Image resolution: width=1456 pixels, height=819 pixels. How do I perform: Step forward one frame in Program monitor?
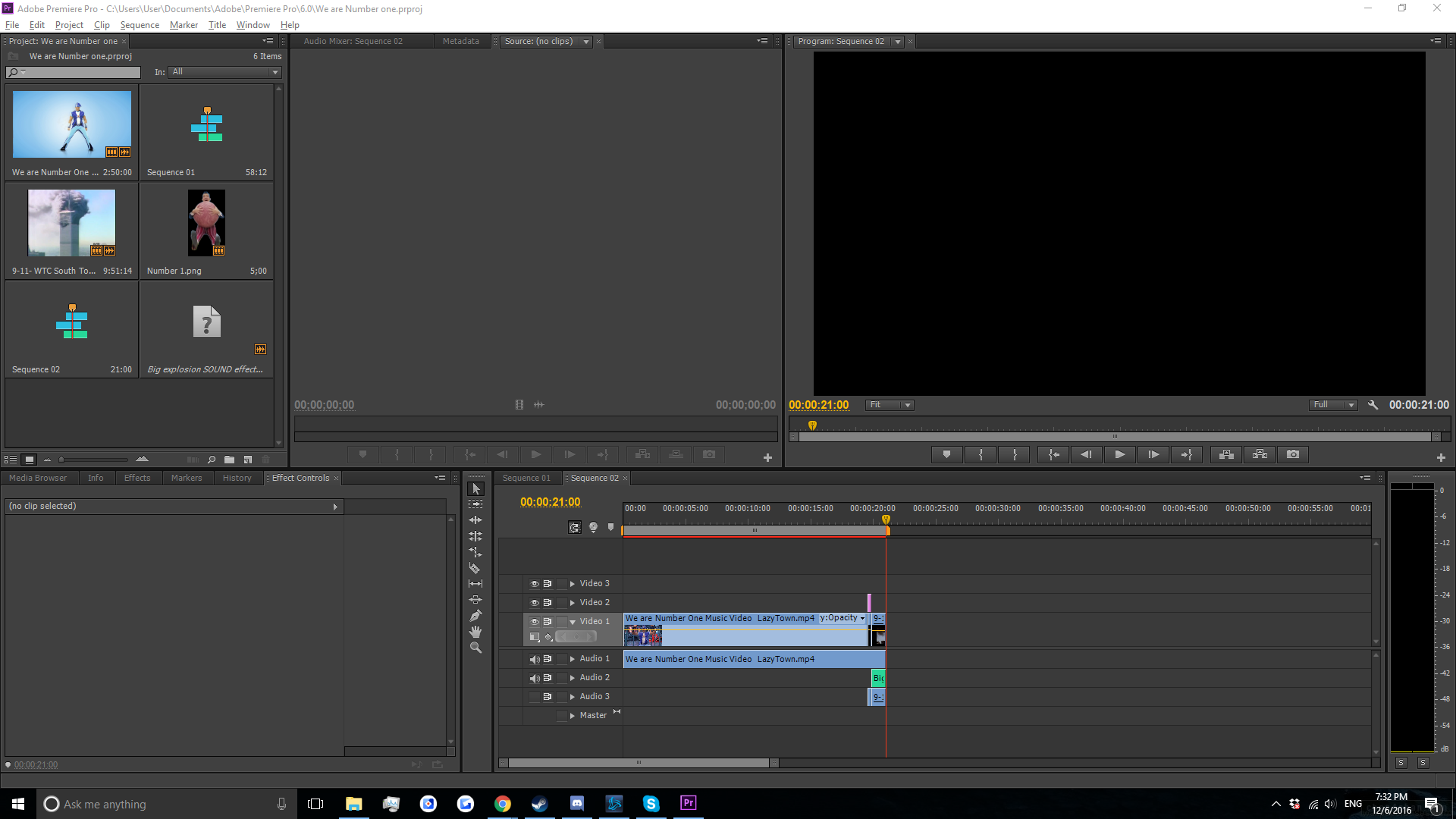click(1153, 454)
